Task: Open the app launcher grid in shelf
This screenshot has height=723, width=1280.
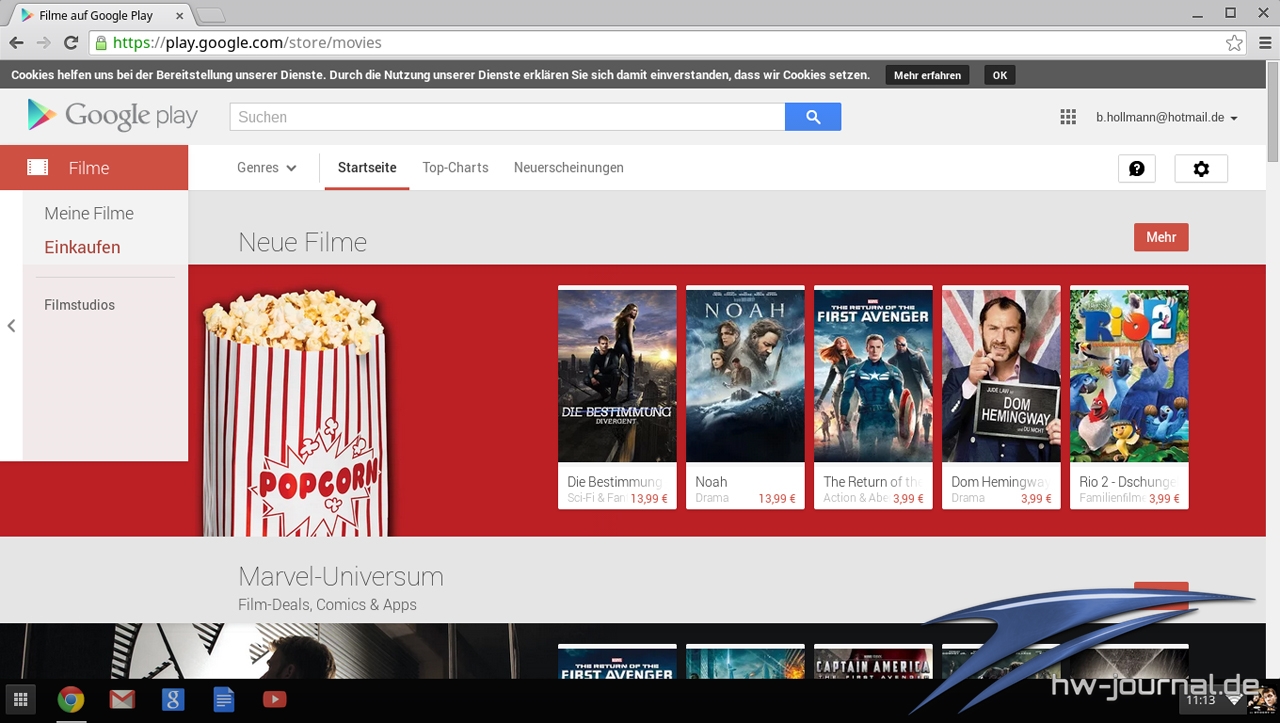Action: [20, 699]
